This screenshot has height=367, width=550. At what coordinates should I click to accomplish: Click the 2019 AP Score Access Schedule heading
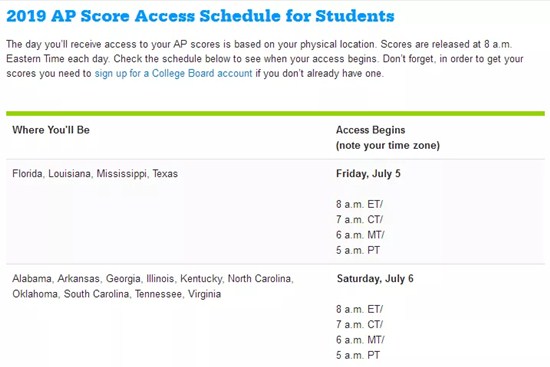pos(200,16)
